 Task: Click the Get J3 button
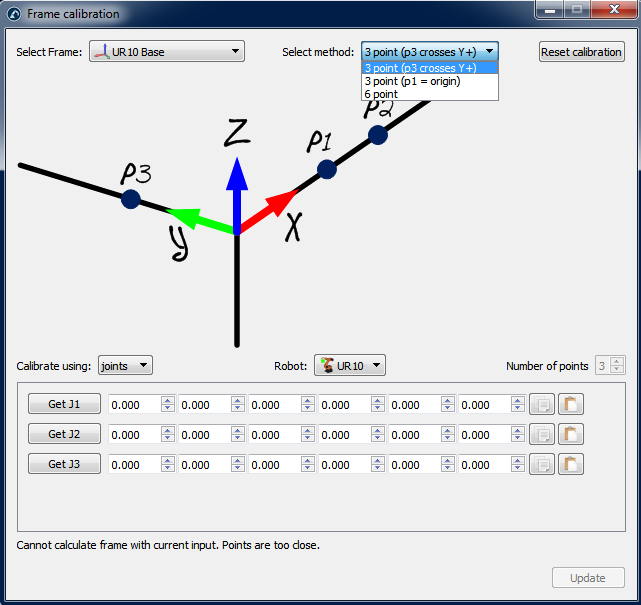[64, 465]
